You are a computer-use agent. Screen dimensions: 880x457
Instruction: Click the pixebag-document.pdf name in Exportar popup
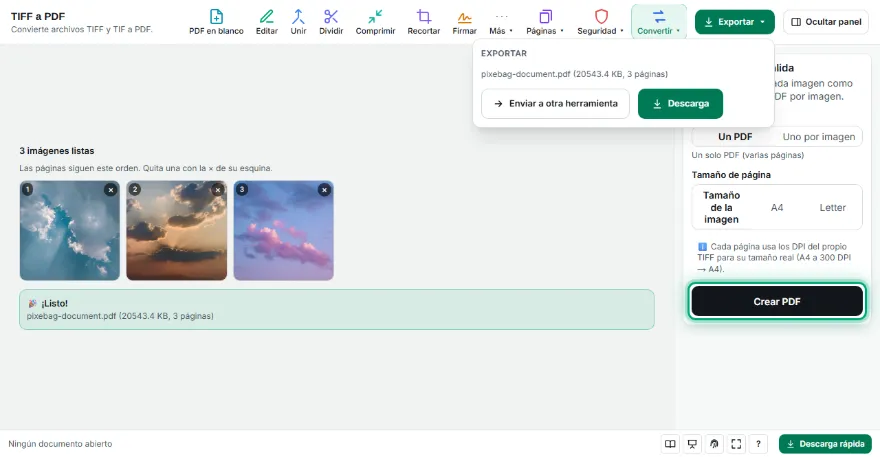[574, 74]
